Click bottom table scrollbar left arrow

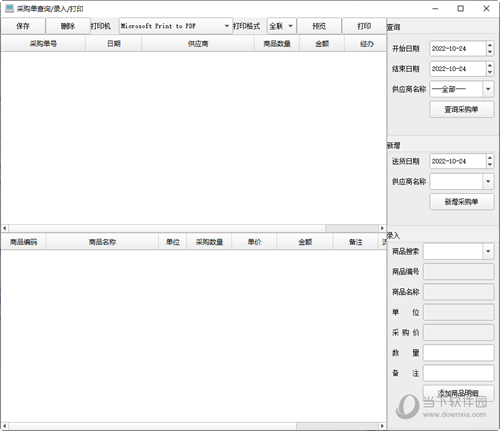pos(5,426)
